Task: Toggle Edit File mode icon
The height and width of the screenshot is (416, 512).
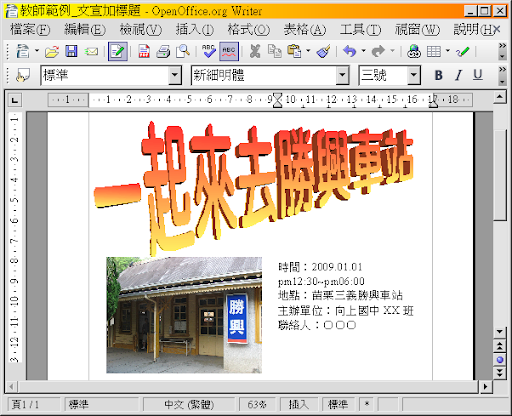Action: (x=117, y=51)
